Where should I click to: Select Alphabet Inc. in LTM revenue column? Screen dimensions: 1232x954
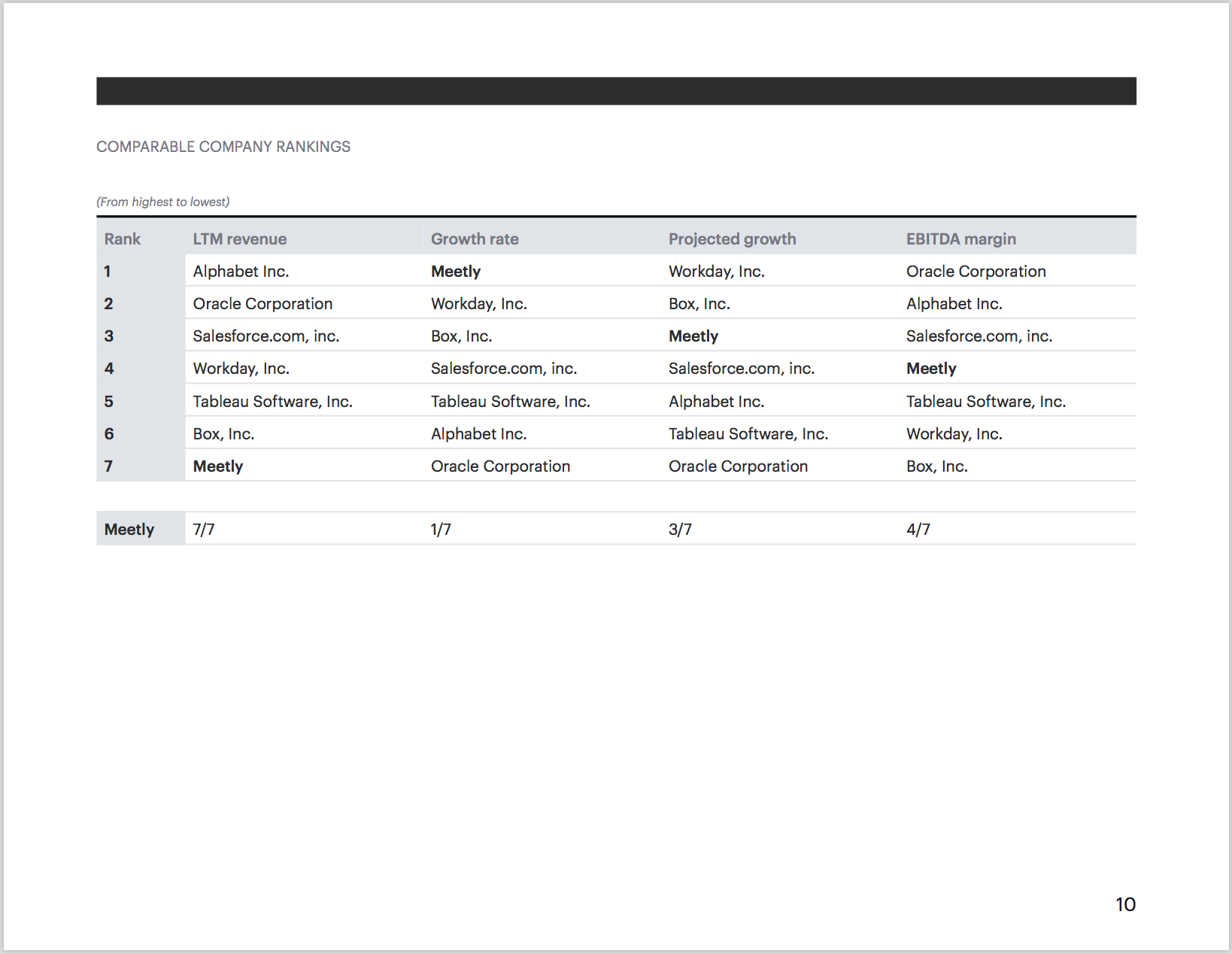[x=241, y=272]
